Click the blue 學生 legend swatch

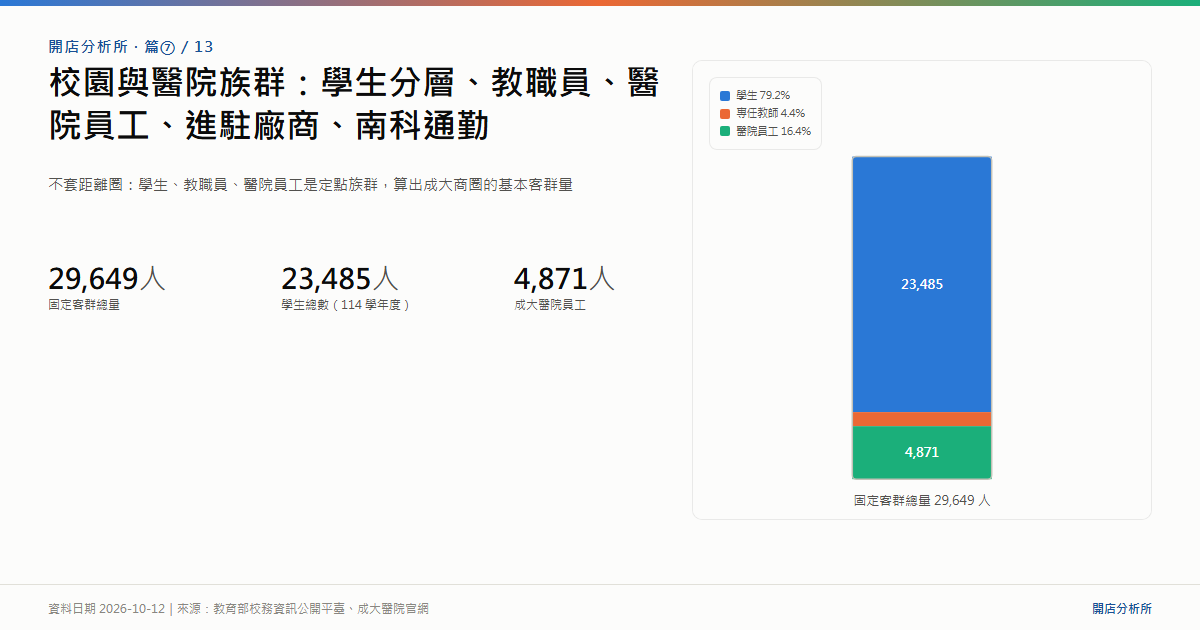click(x=725, y=96)
